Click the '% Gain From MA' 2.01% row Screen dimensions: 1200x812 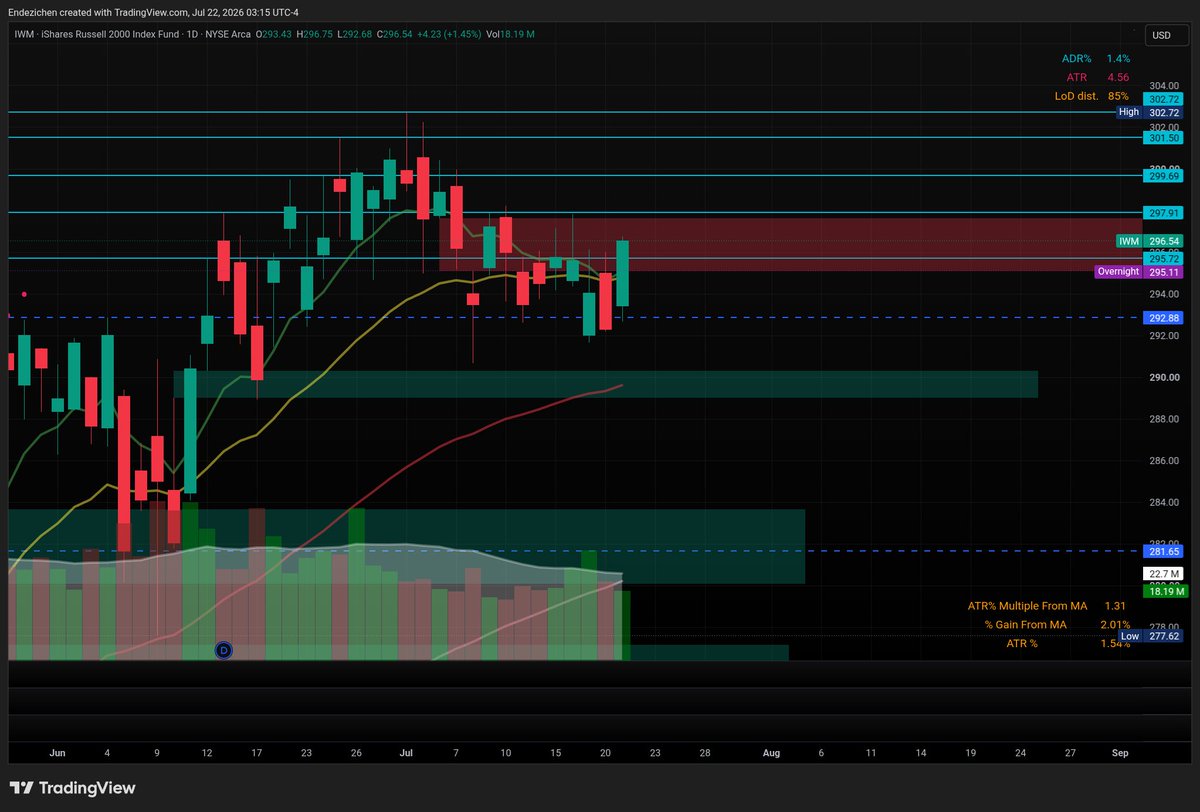click(1057, 625)
